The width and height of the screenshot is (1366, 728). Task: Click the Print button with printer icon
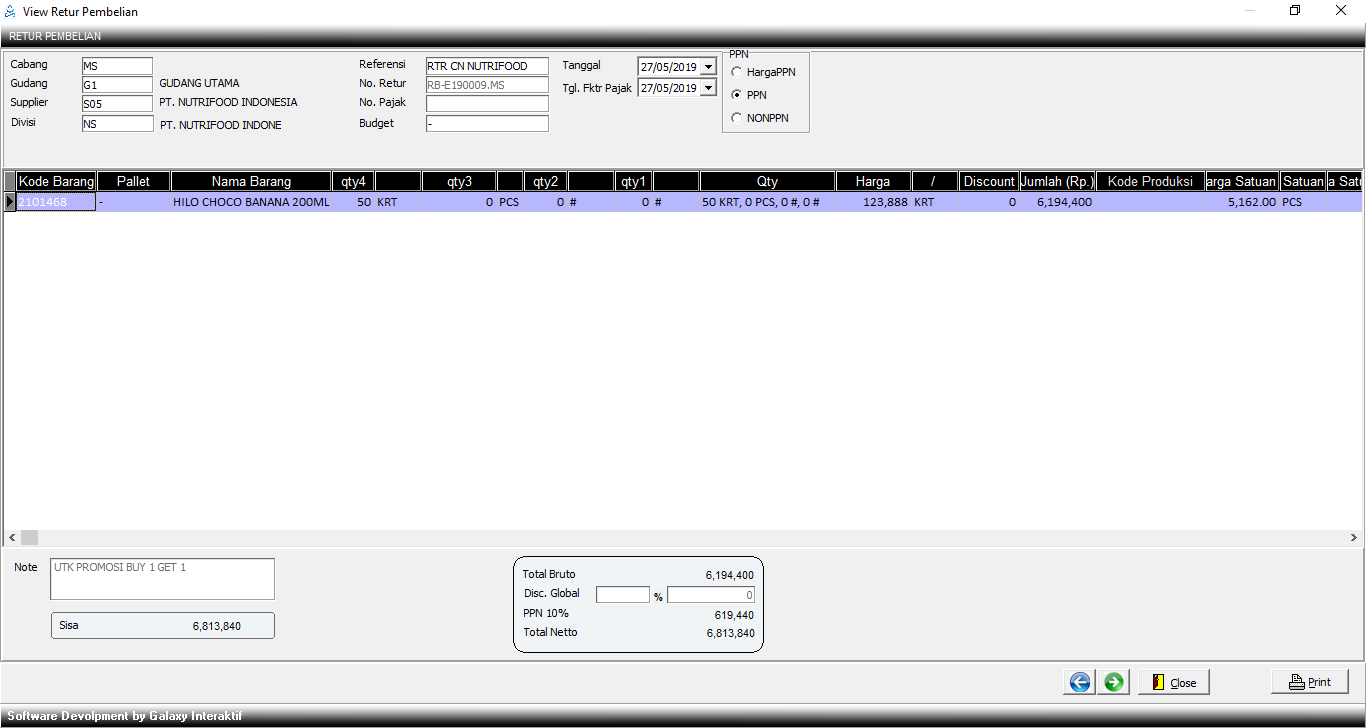(x=1309, y=682)
